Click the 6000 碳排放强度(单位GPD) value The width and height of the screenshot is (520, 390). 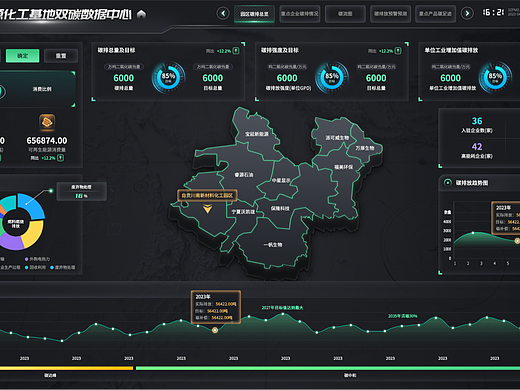click(287, 78)
